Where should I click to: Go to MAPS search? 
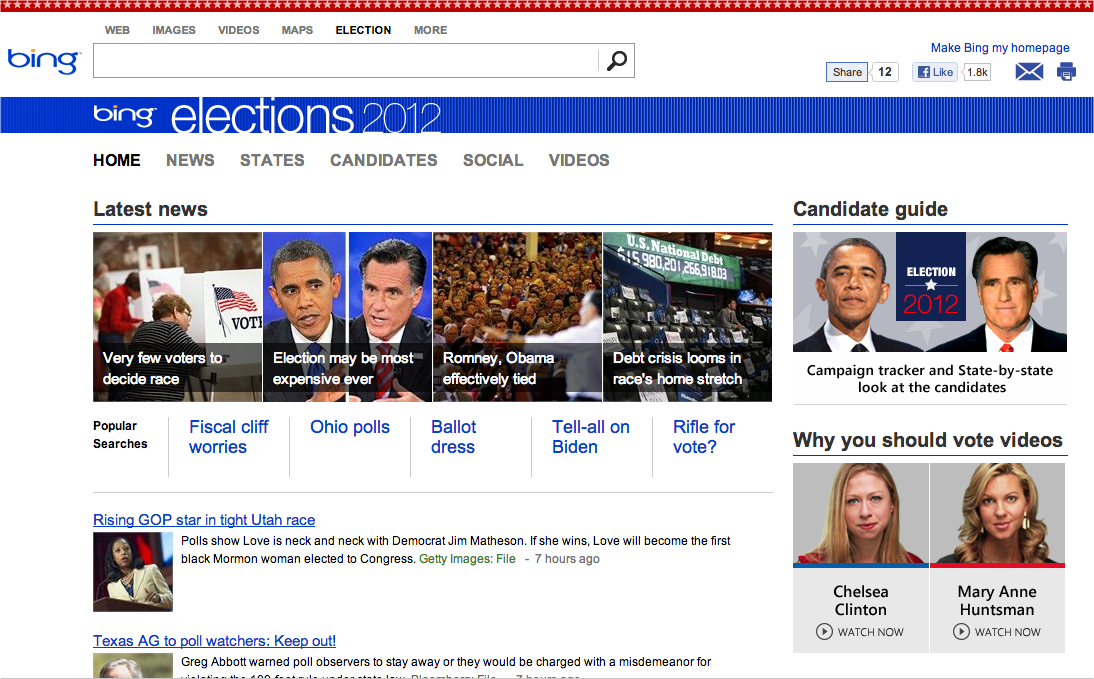pos(297,30)
